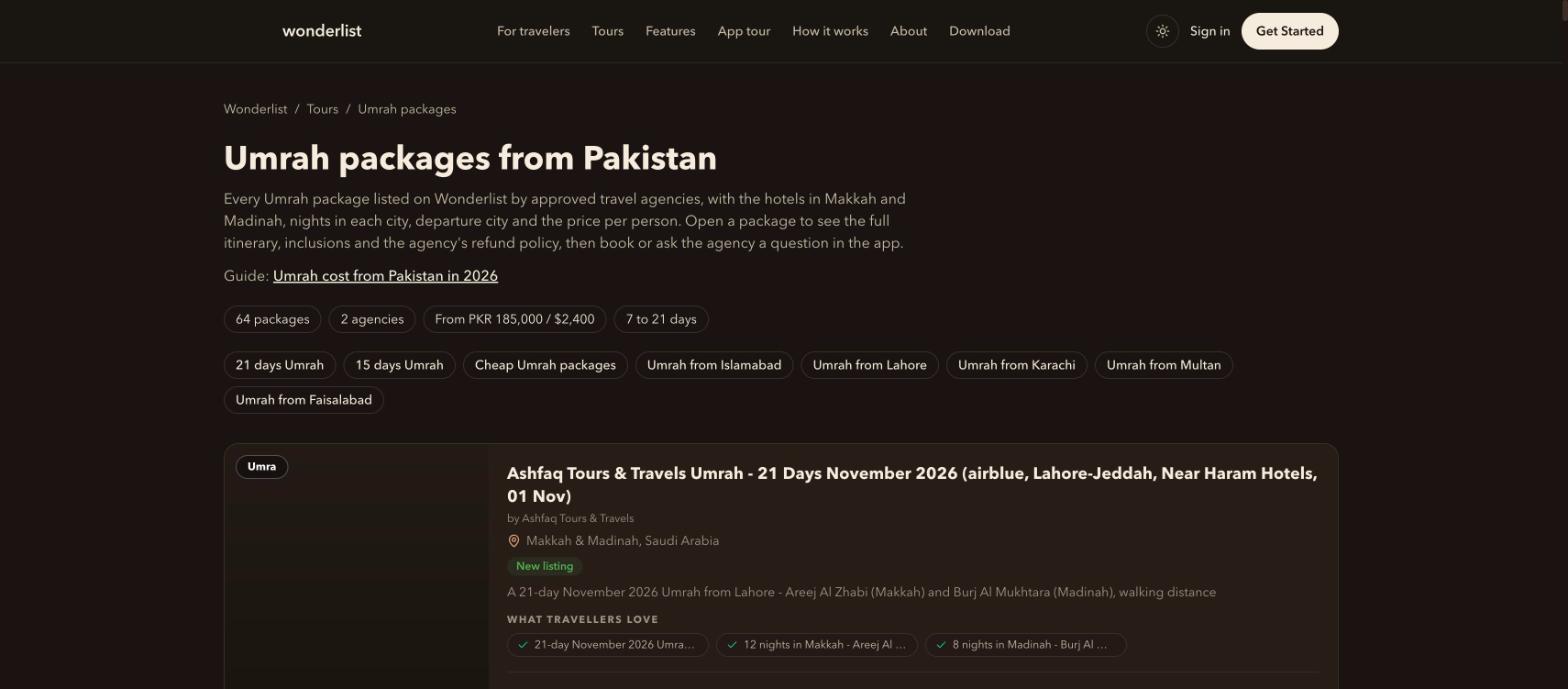Go to the Features page
1568x689 pixels.
pyautogui.click(x=670, y=31)
